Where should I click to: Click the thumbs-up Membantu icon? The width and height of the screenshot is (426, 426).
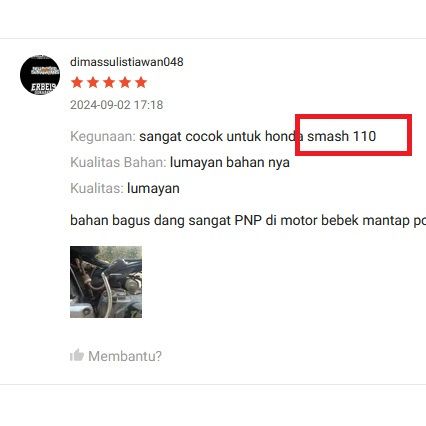pos(77,355)
